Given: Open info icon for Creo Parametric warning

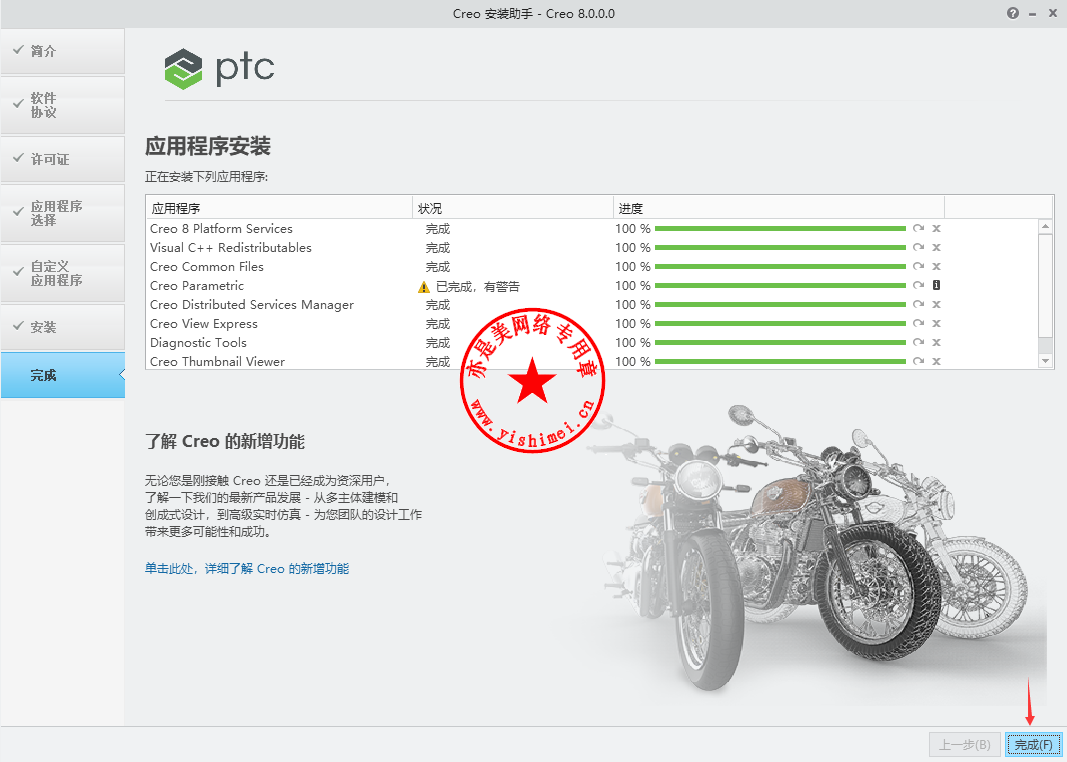Looking at the screenshot, I should click(x=936, y=285).
